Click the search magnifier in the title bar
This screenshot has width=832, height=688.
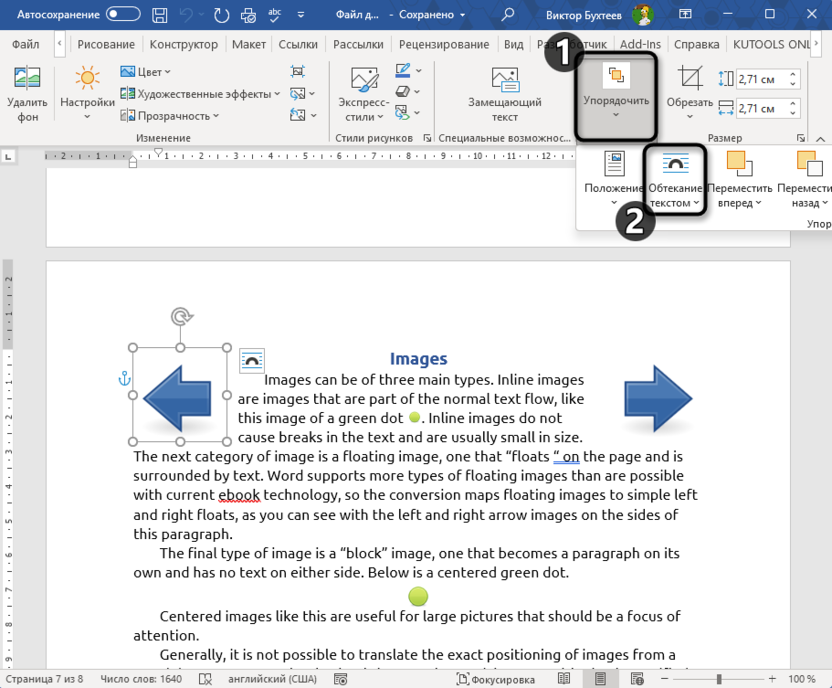(508, 15)
